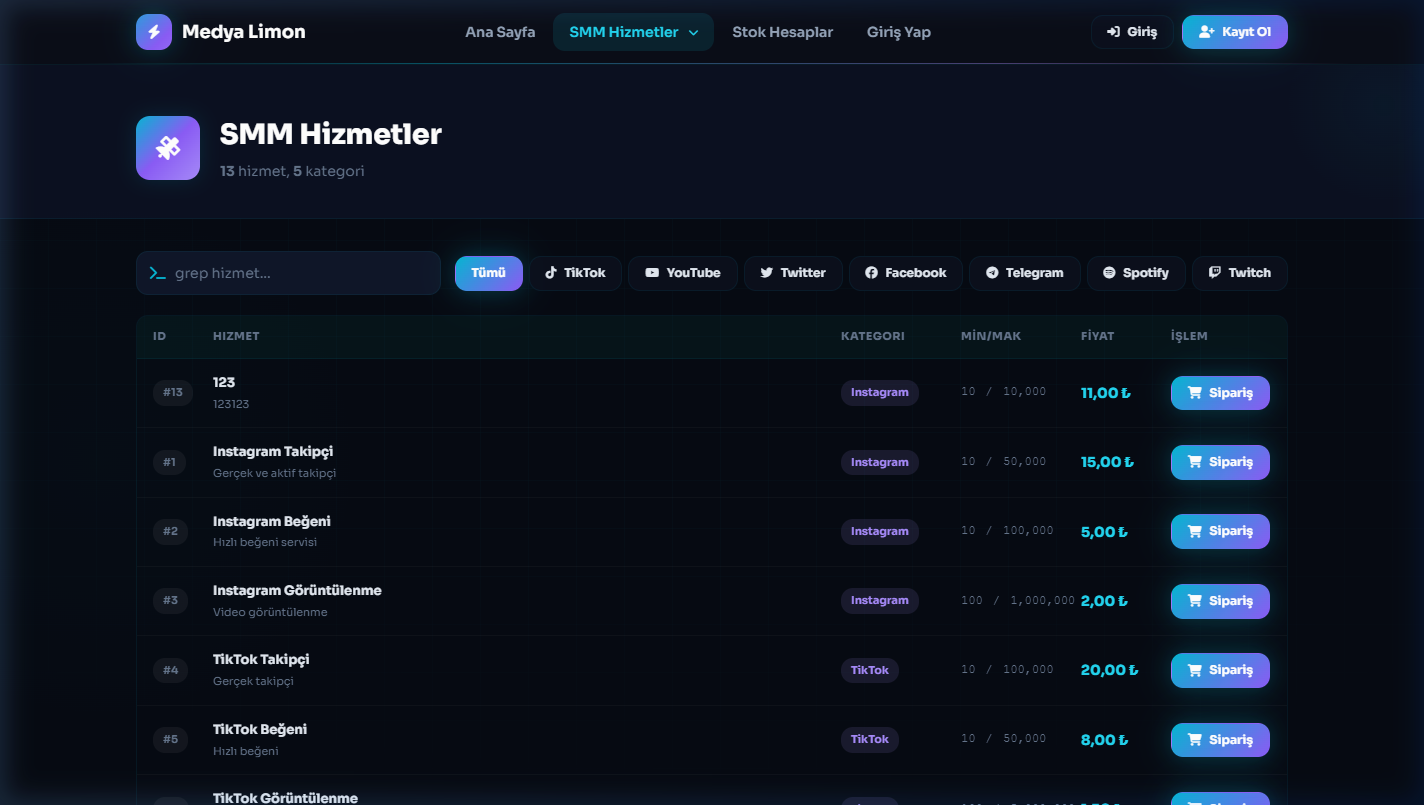Click the SMM Hizmetler page header icon
This screenshot has width=1424, height=805.
168,148
